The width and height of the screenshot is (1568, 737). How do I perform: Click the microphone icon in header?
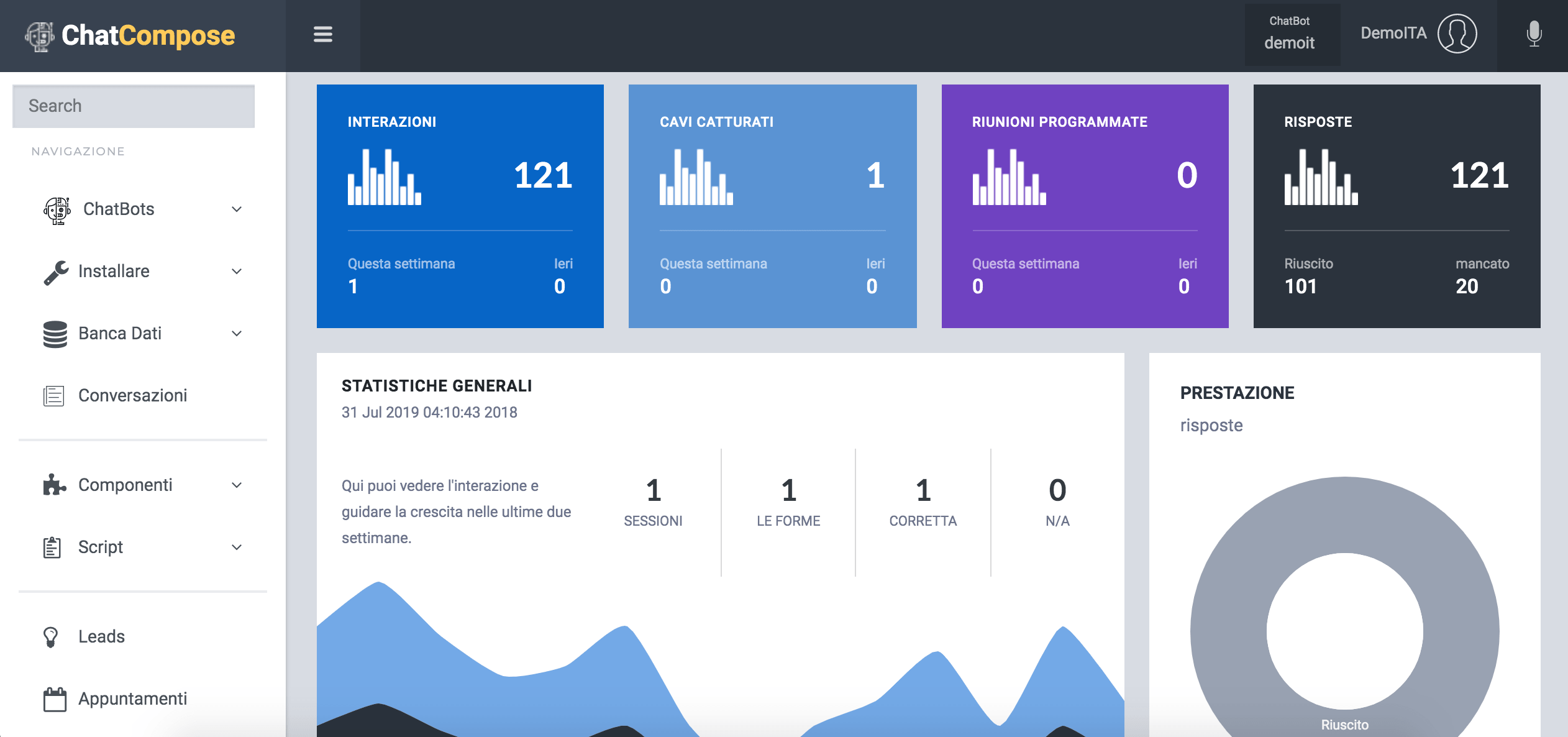coord(1534,34)
